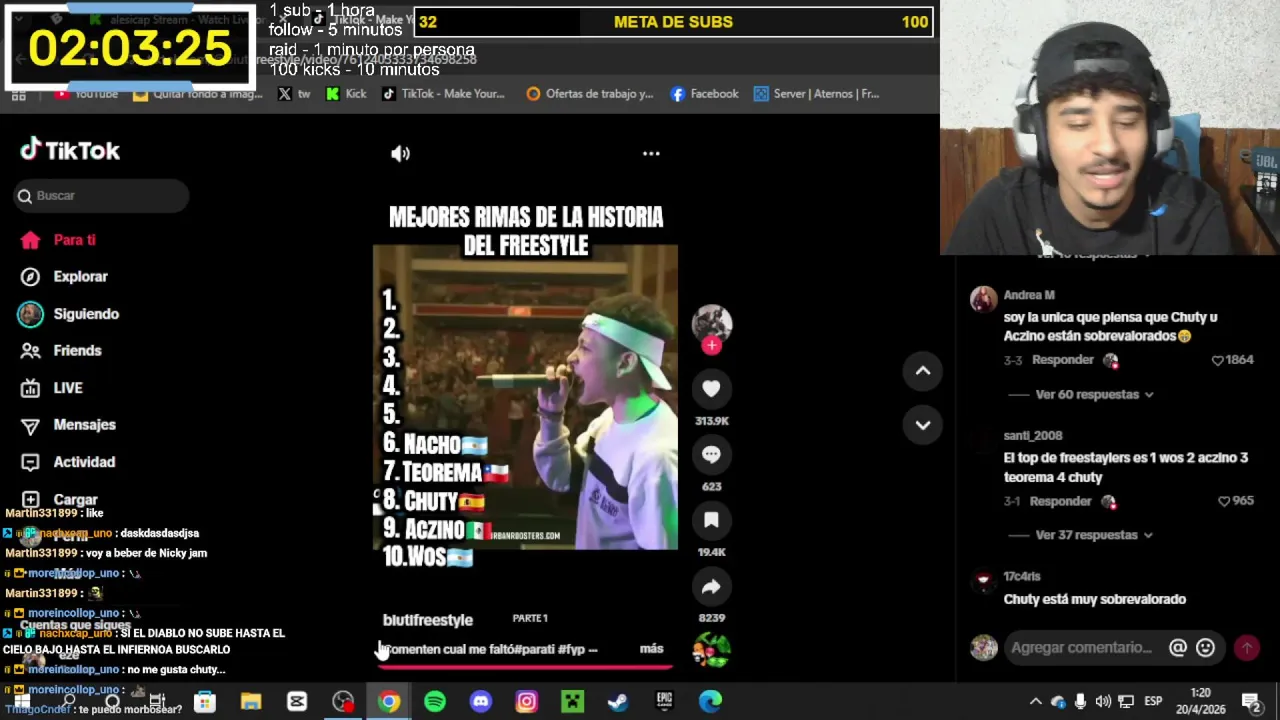The width and height of the screenshot is (1280, 720).
Task: Open the ESP language selector
Action: [x=1153, y=702]
